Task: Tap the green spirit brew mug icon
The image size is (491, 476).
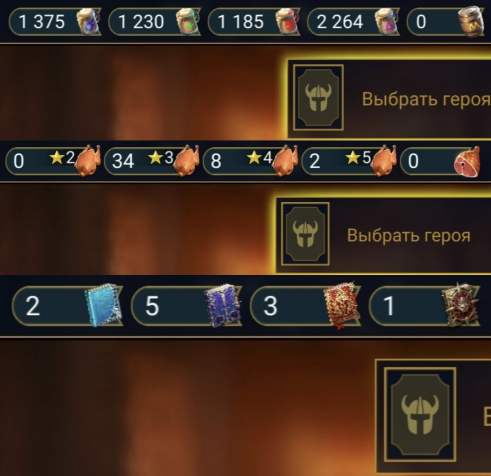Action: (x=188, y=21)
